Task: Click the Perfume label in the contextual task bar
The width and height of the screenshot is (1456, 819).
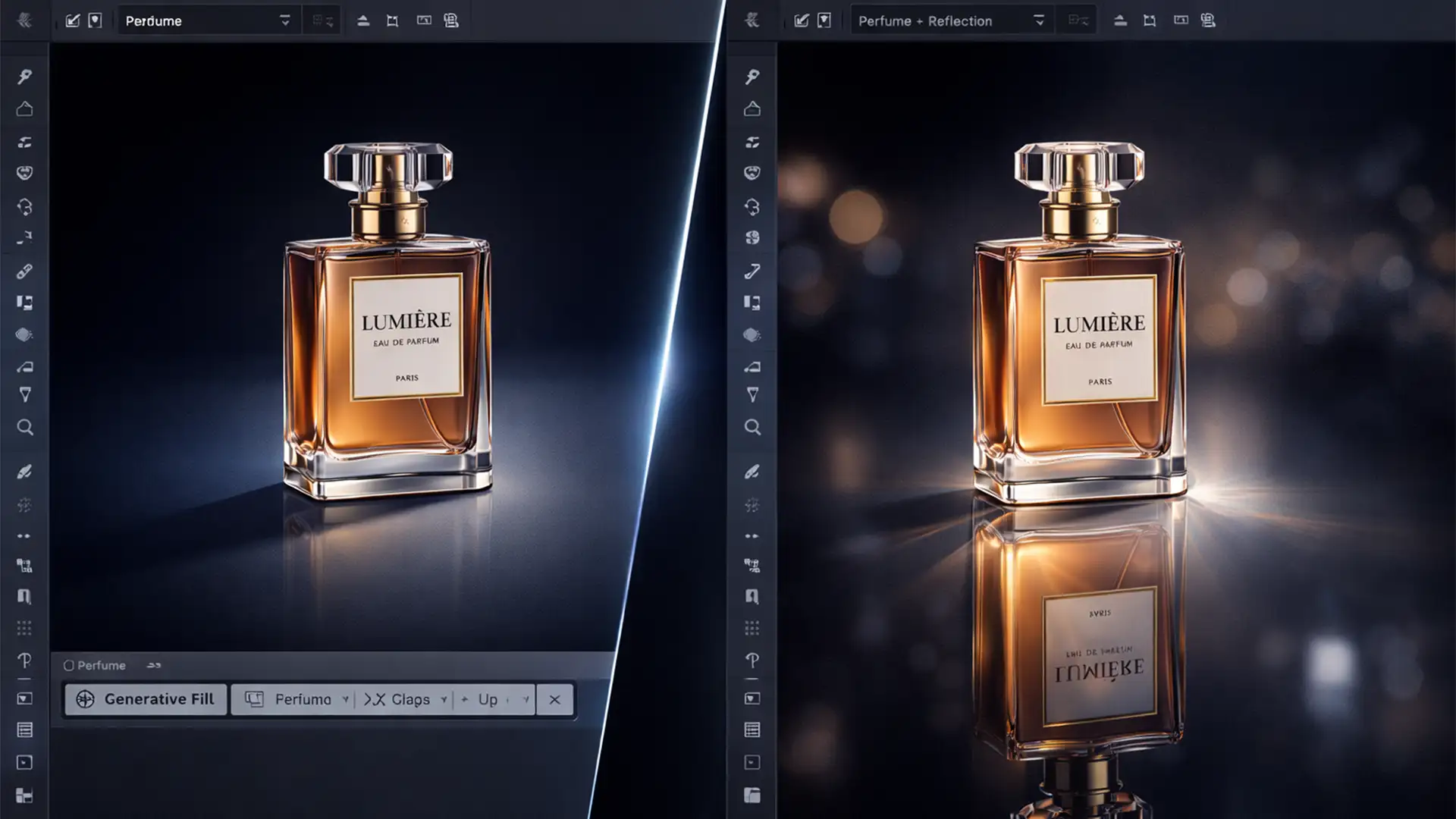Action: [302, 699]
